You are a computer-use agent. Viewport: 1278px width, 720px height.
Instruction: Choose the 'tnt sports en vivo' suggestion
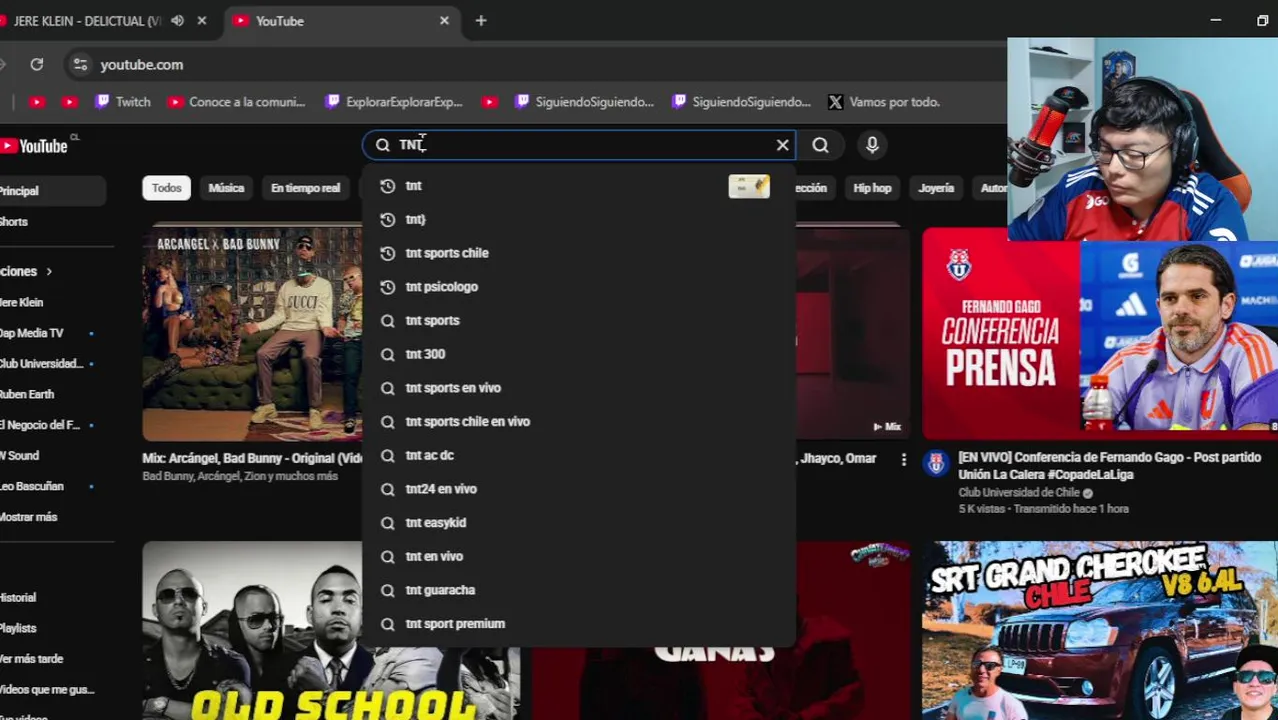click(x=579, y=388)
